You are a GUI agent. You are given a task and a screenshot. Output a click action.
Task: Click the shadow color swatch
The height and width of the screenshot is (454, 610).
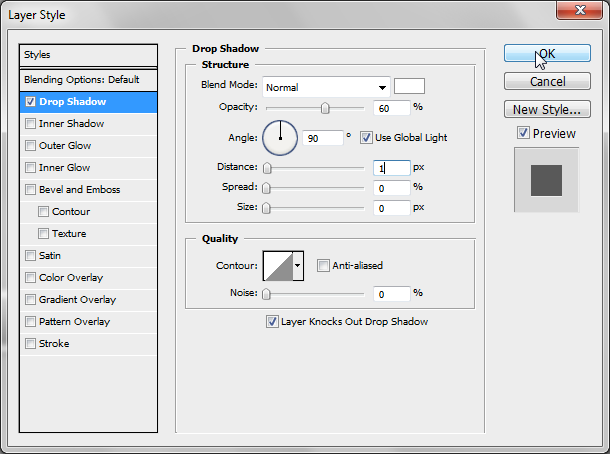409,86
